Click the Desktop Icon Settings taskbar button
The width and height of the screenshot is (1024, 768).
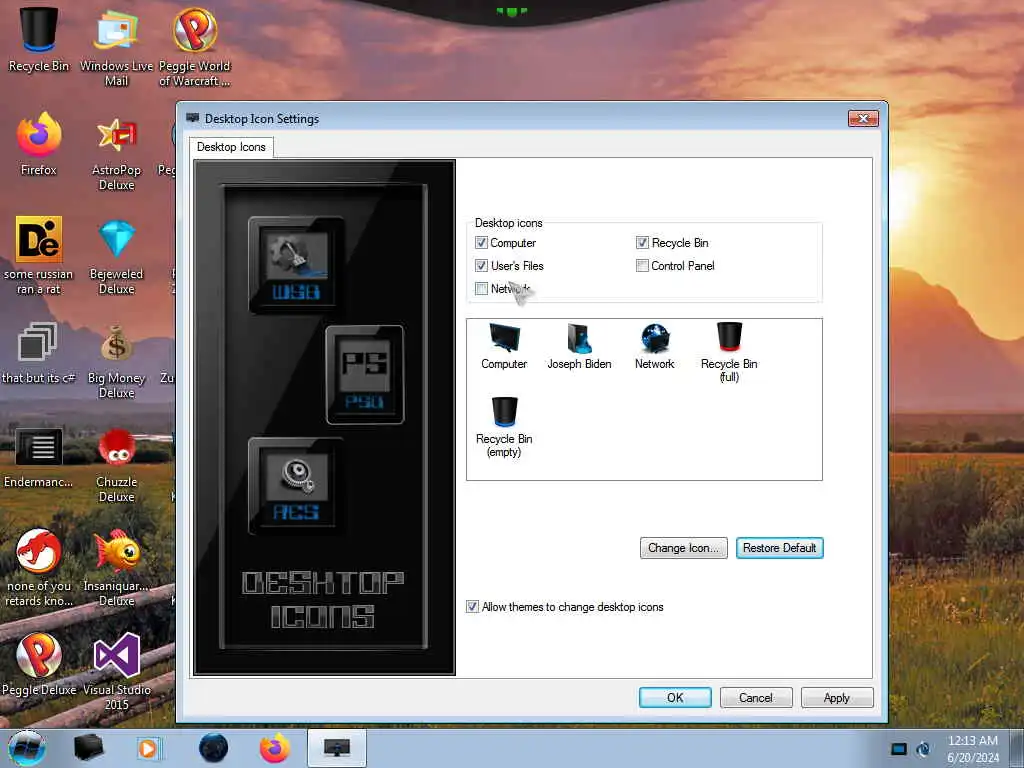[336, 748]
